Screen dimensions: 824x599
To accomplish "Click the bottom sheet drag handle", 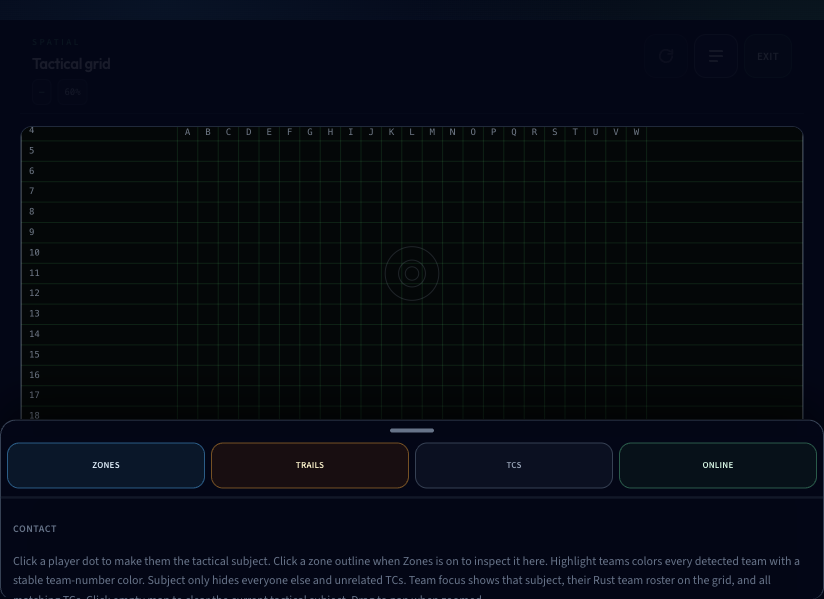I will click(x=412, y=430).
